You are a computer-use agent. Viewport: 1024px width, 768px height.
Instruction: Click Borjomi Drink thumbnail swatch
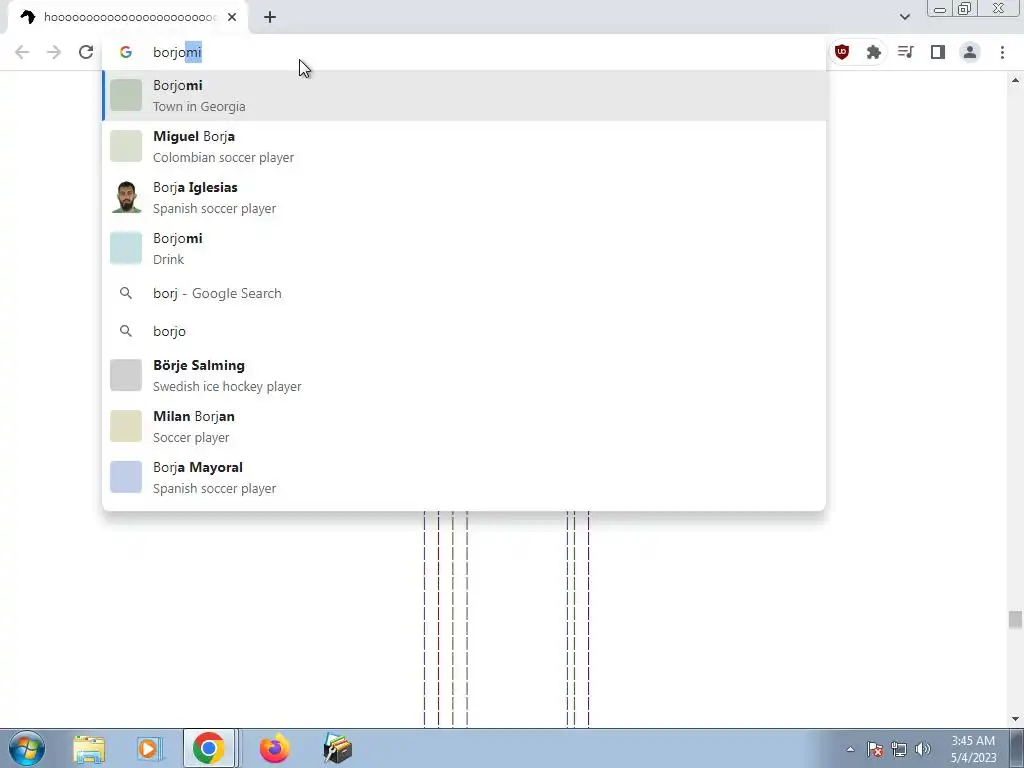pos(126,248)
